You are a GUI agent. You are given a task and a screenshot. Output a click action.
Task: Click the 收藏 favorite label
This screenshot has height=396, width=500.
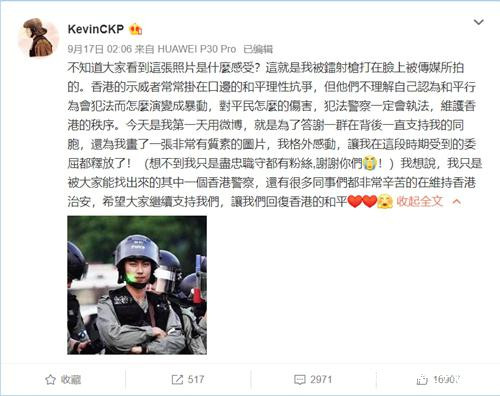point(71,379)
